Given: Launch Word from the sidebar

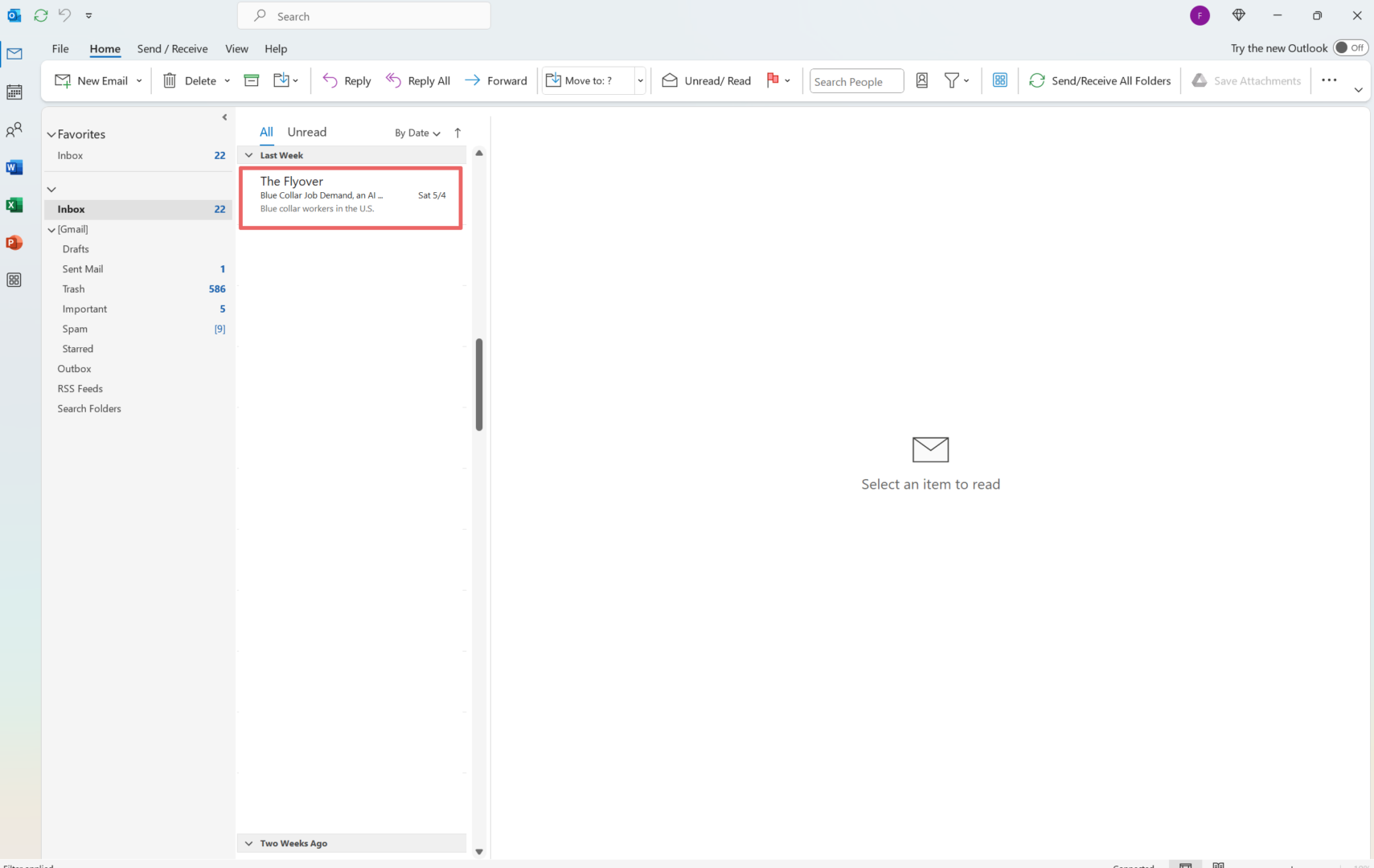Looking at the screenshot, I should [14, 167].
